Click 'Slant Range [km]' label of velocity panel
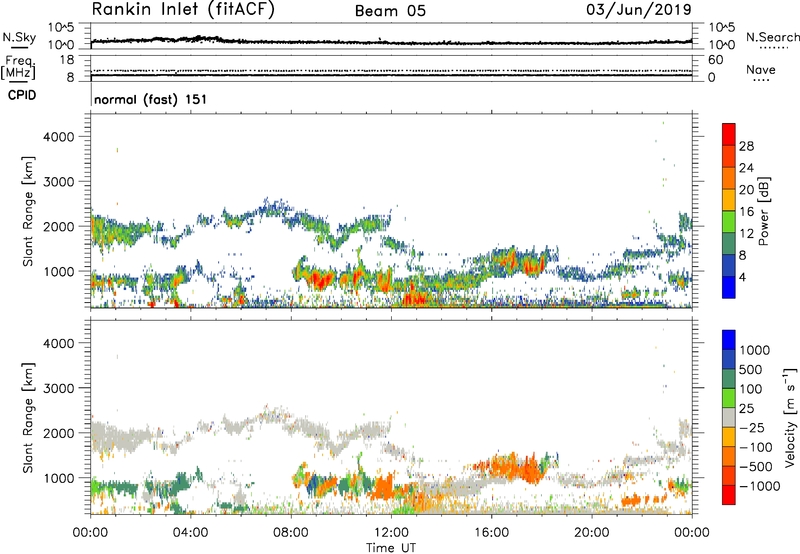 pos(28,417)
